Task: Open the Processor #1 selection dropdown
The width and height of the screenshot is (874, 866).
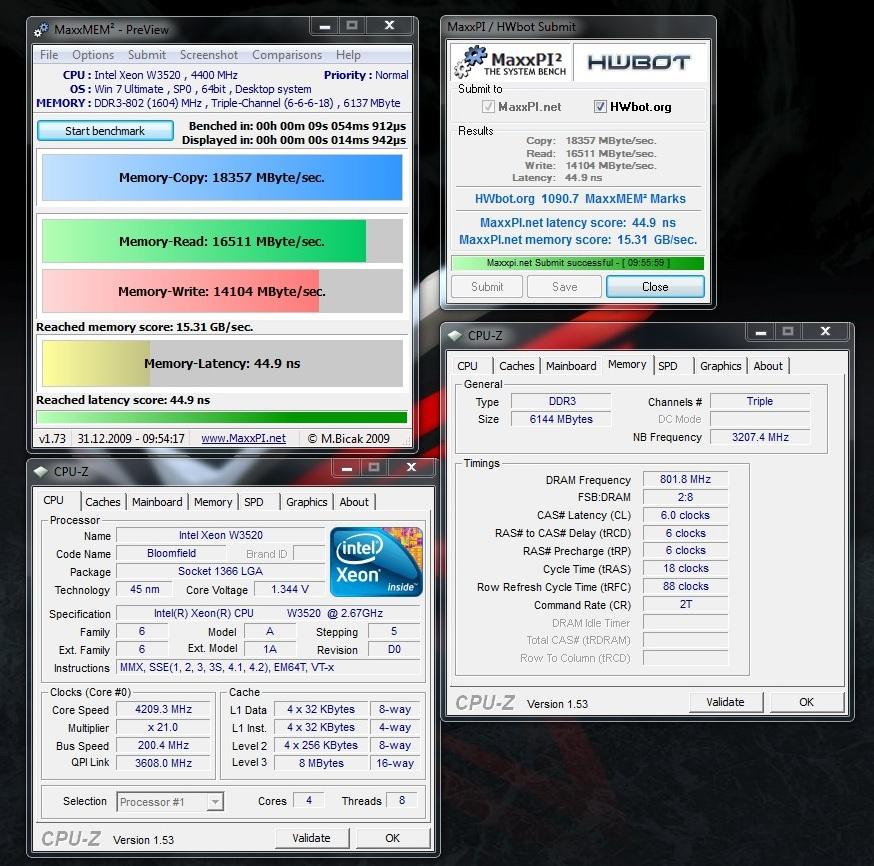Action: pyautogui.click(x=215, y=801)
